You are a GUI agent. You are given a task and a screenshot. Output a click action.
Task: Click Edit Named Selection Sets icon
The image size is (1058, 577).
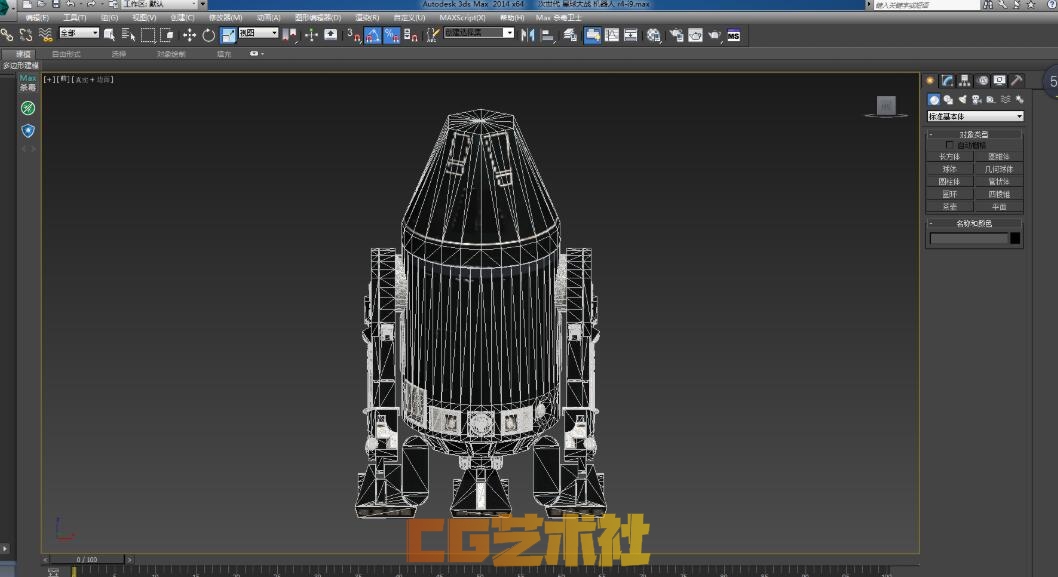point(432,35)
